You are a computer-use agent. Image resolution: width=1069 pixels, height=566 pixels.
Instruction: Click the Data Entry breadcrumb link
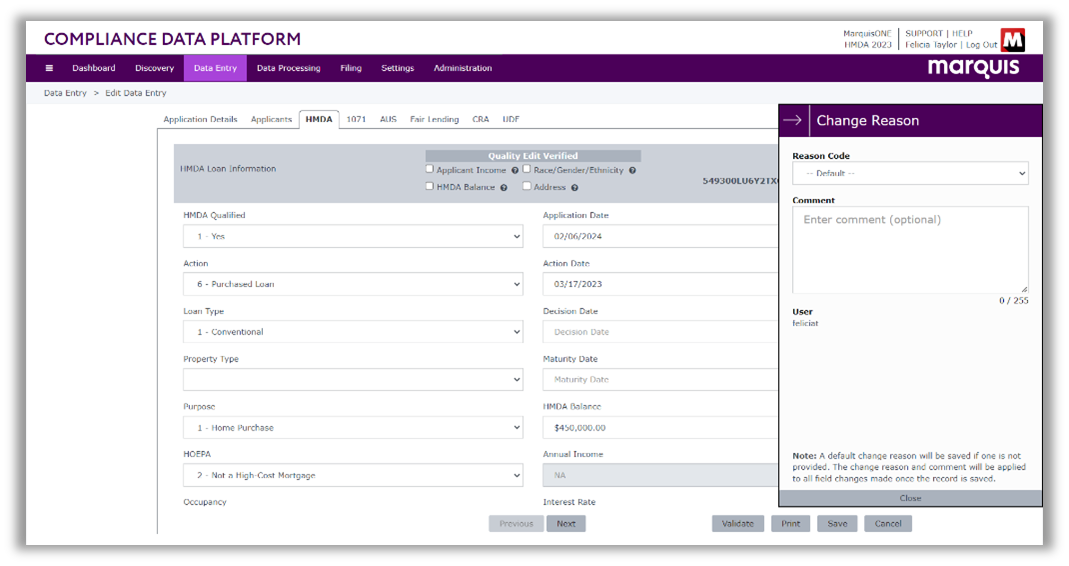pos(65,93)
